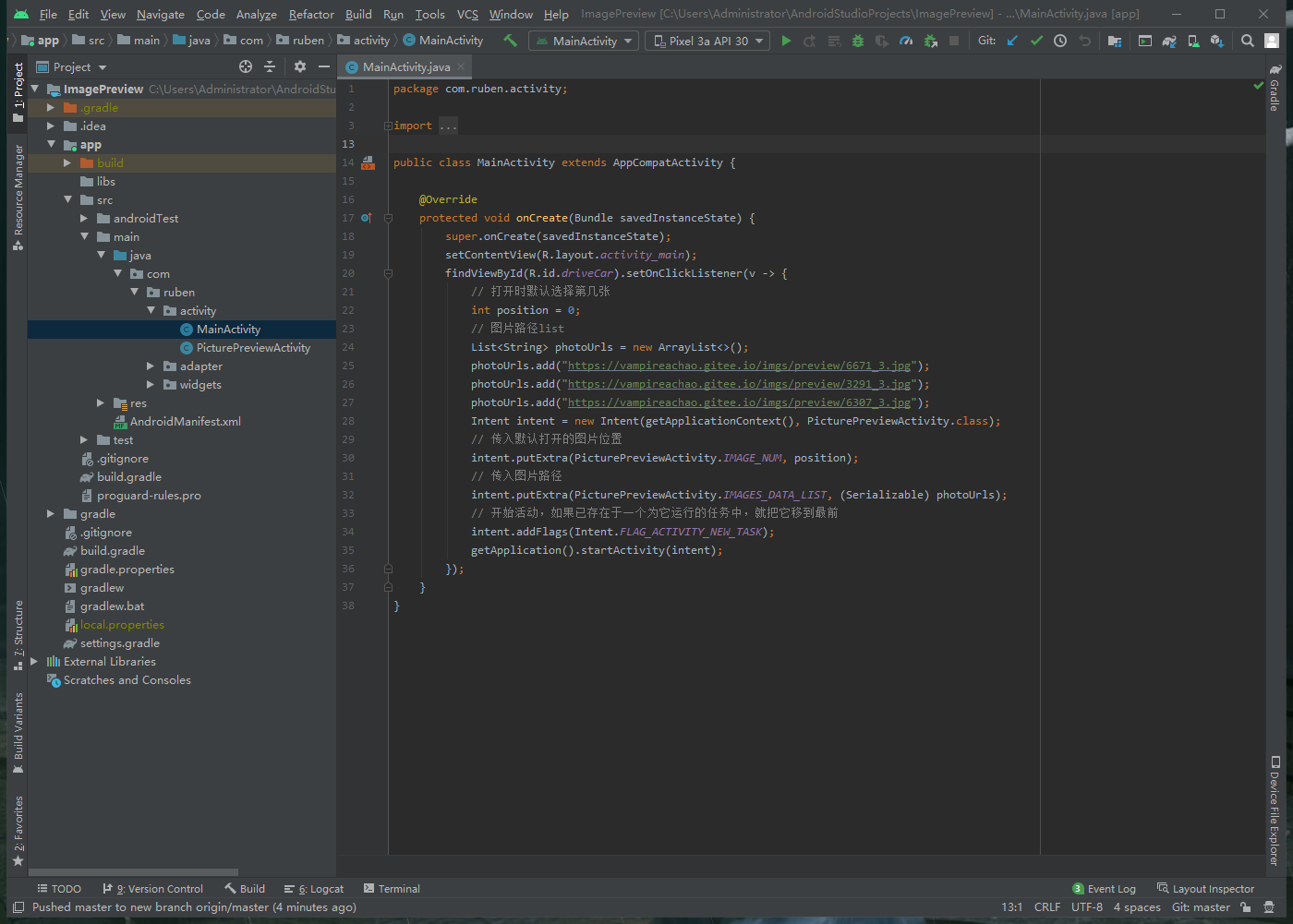Open the Profiler gauge icon in toolbar
The image size is (1293, 924).
click(906, 41)
